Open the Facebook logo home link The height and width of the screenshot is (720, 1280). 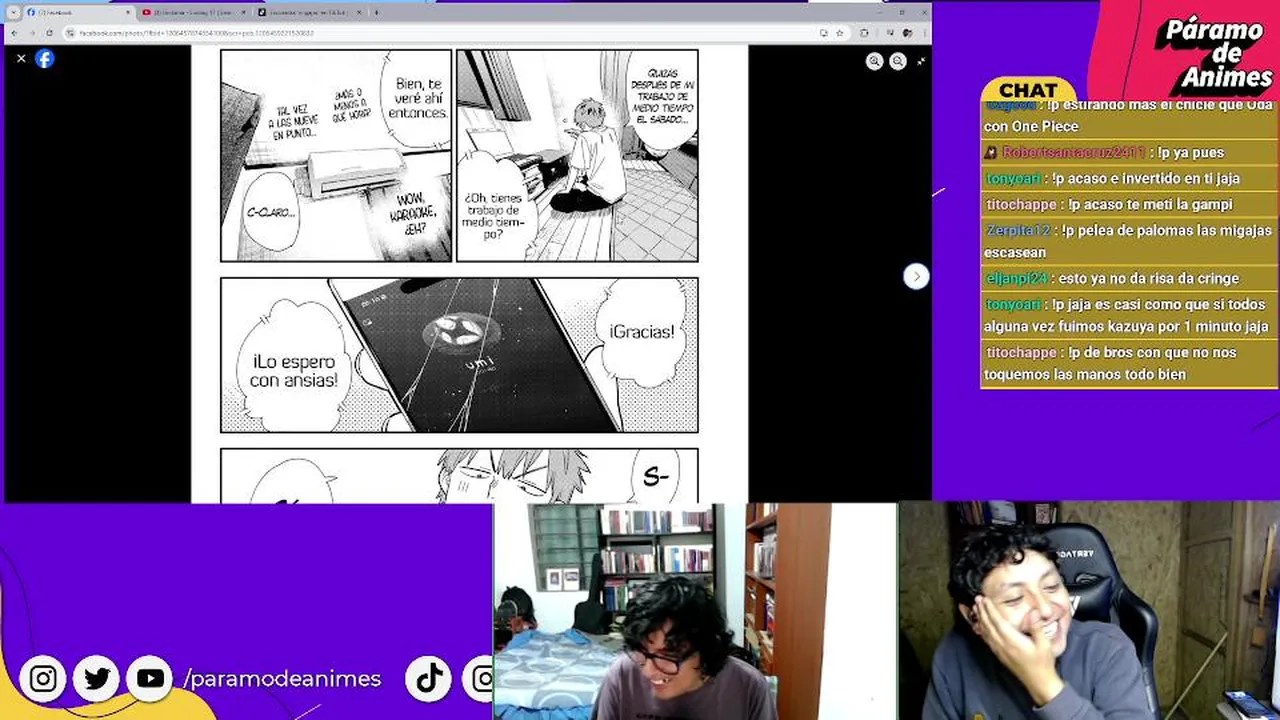(x=45, y=59)
